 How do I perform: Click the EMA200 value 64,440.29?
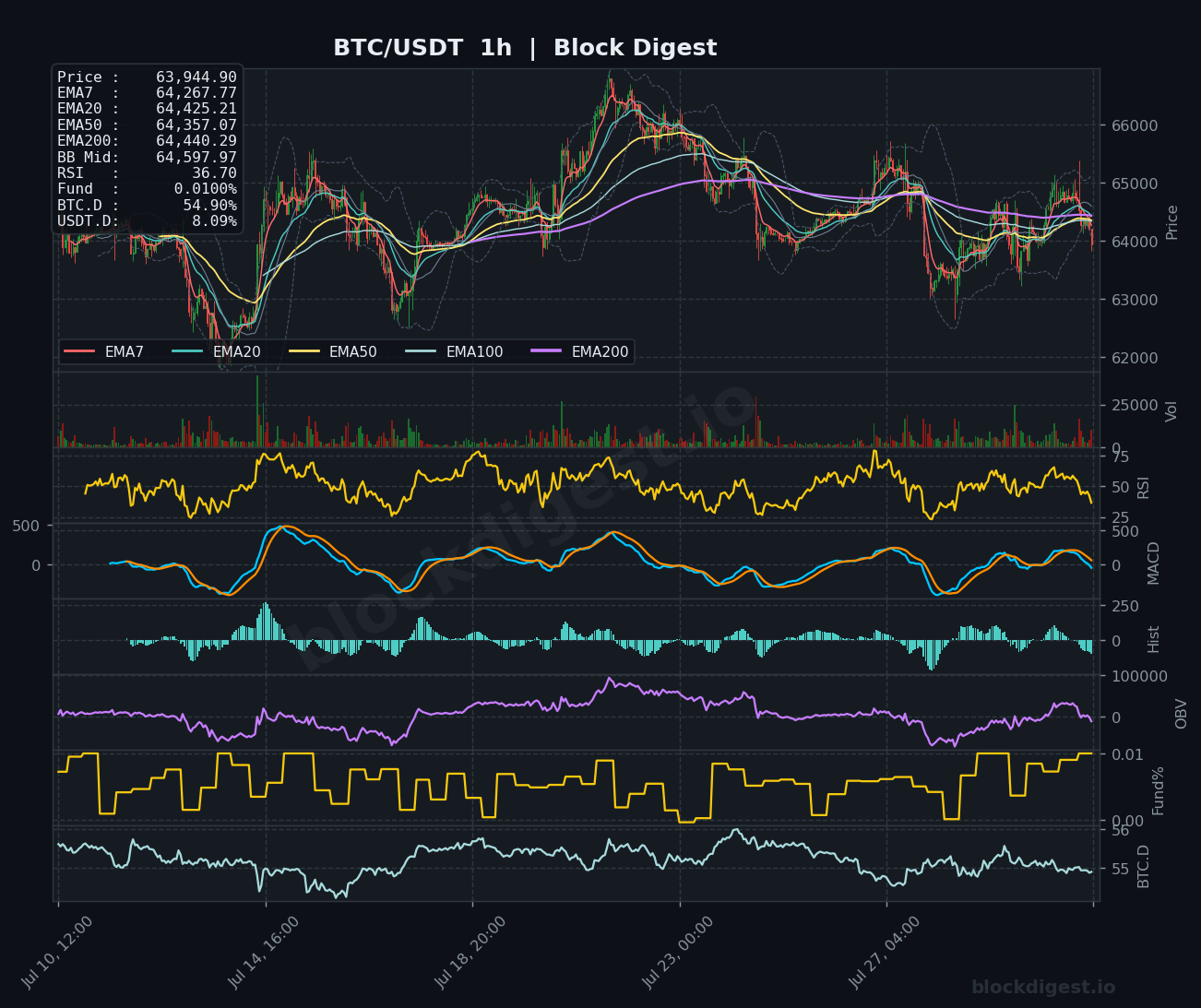[x=196, y=141]
